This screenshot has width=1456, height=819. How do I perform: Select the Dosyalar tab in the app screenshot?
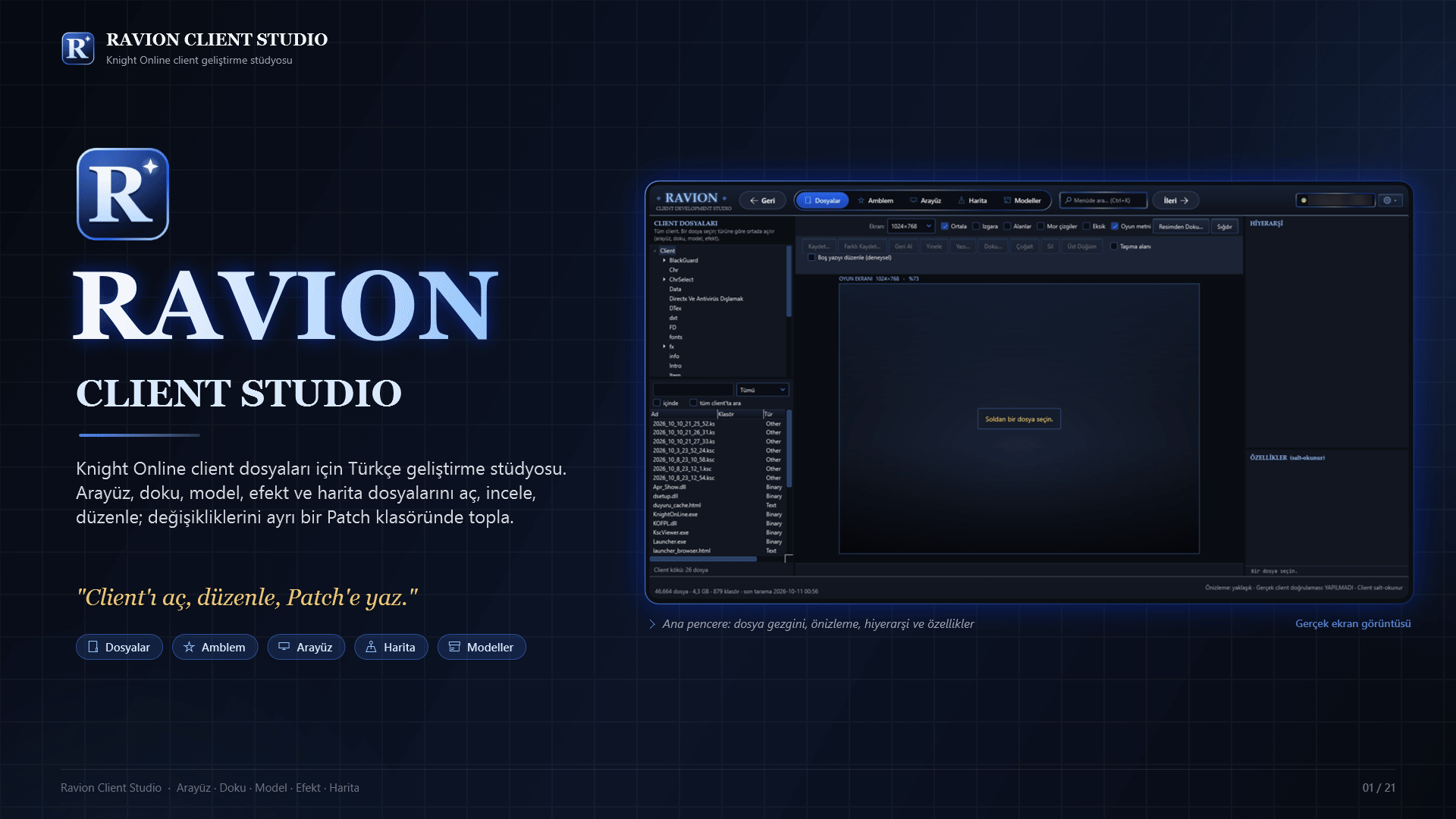coord(822,201)
